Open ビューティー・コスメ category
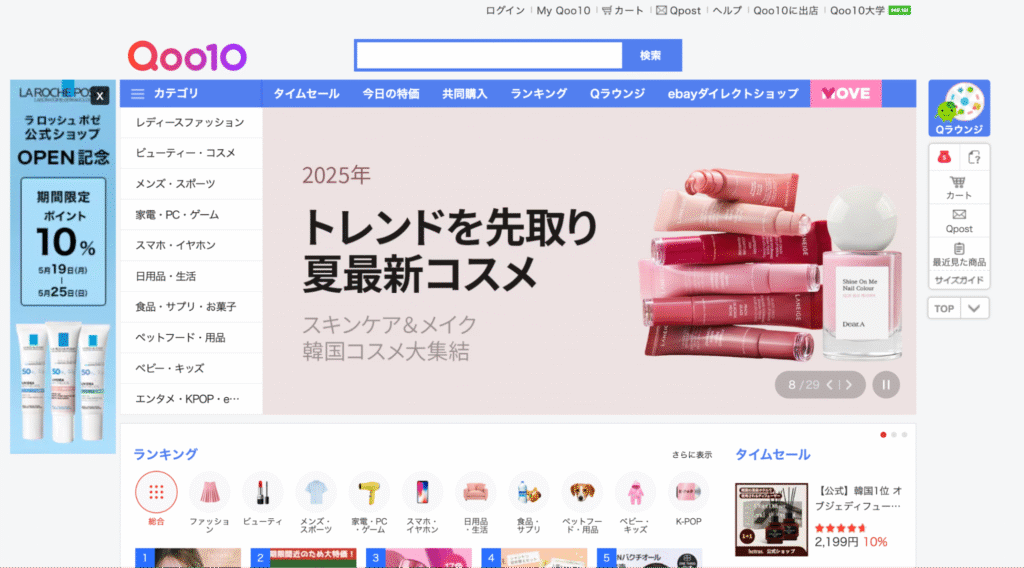This screenshot has width=1024, height=568. click(185, 153)
